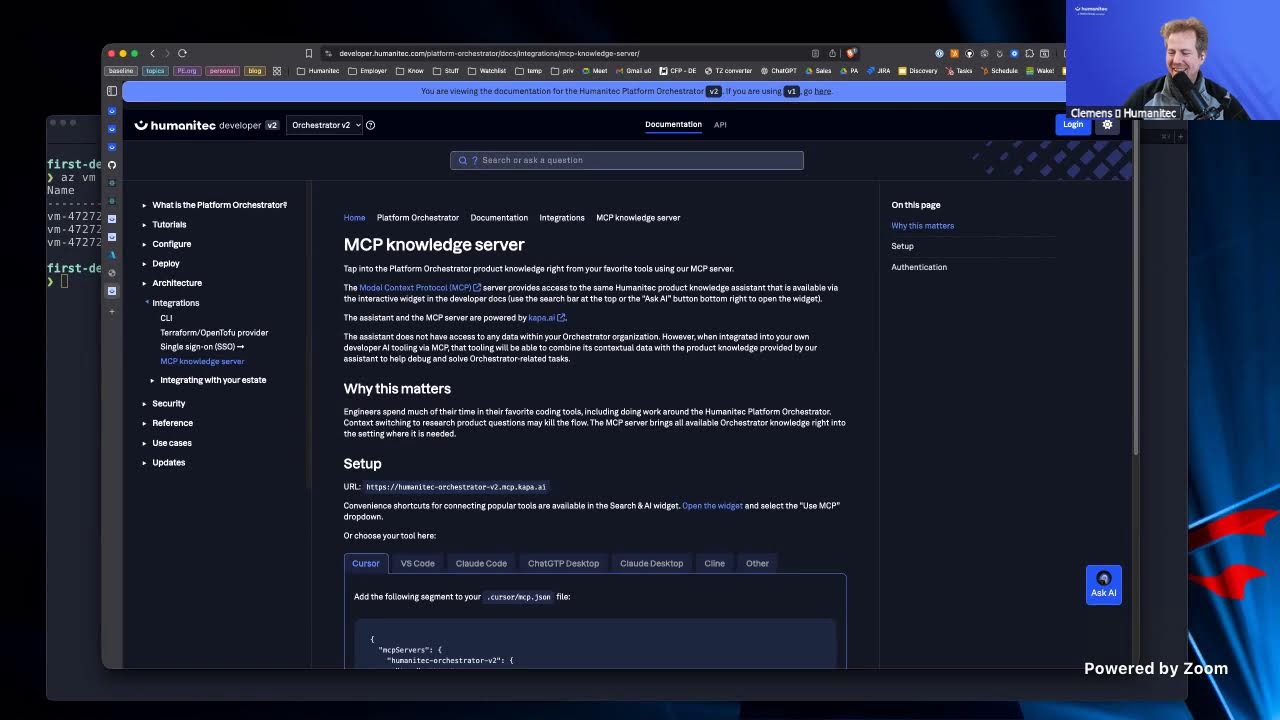Click the bookmark icon in address bar
This screenshot has height=720, width=1280.
(x=309, y=53)
